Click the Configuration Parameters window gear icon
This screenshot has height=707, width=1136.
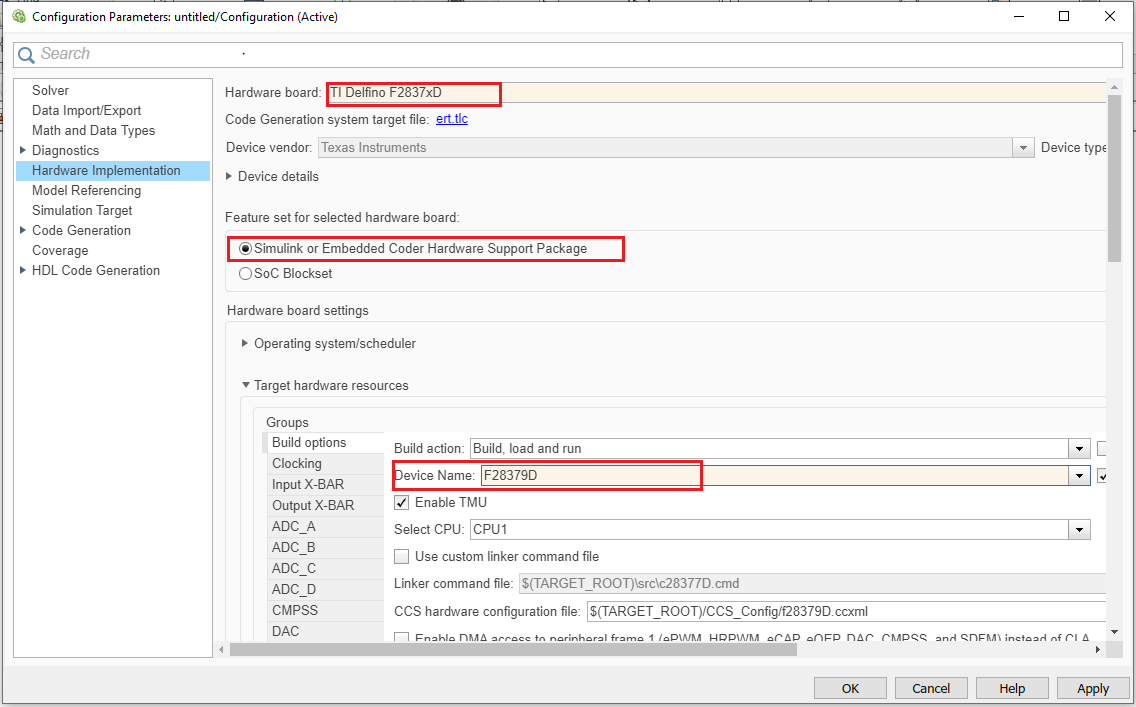point(19,16)
